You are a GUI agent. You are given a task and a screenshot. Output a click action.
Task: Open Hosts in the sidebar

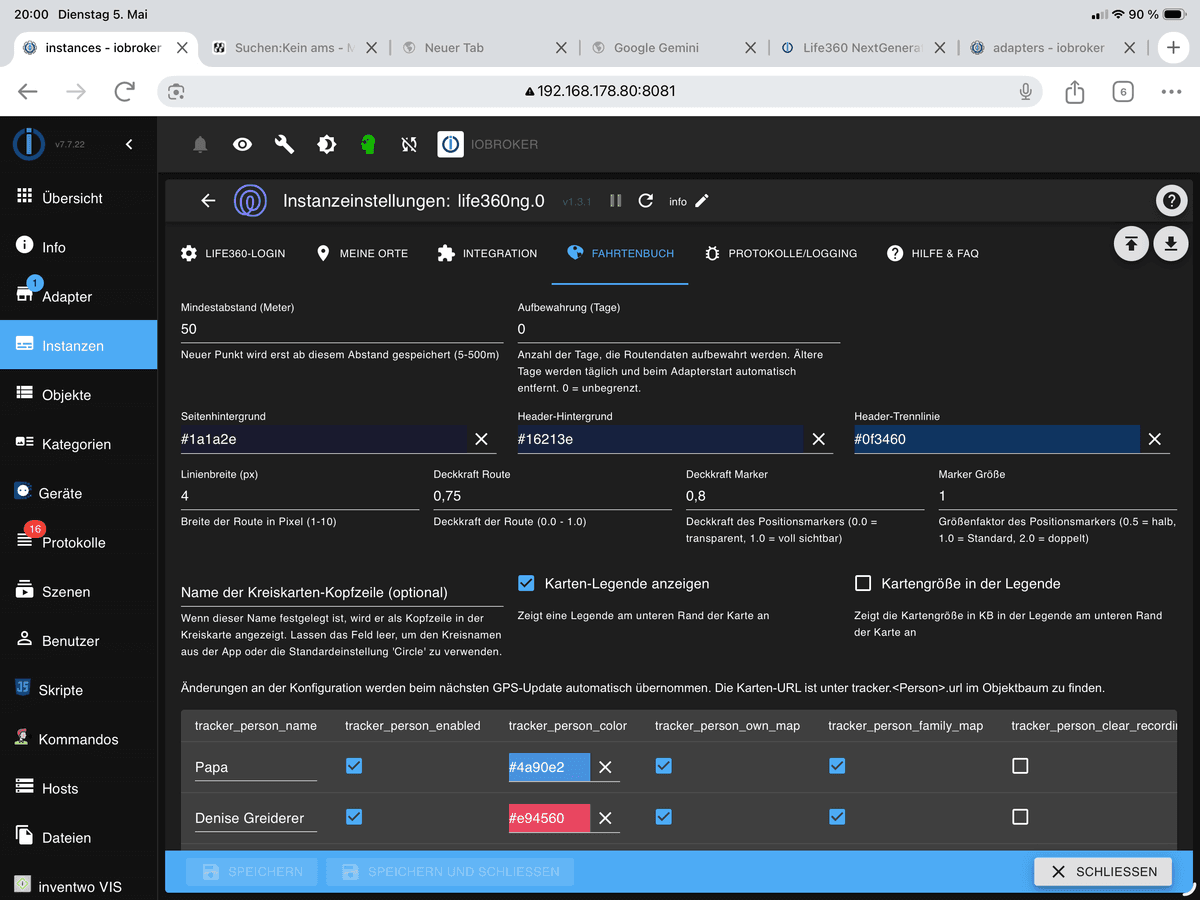click(x=78, y=789)
